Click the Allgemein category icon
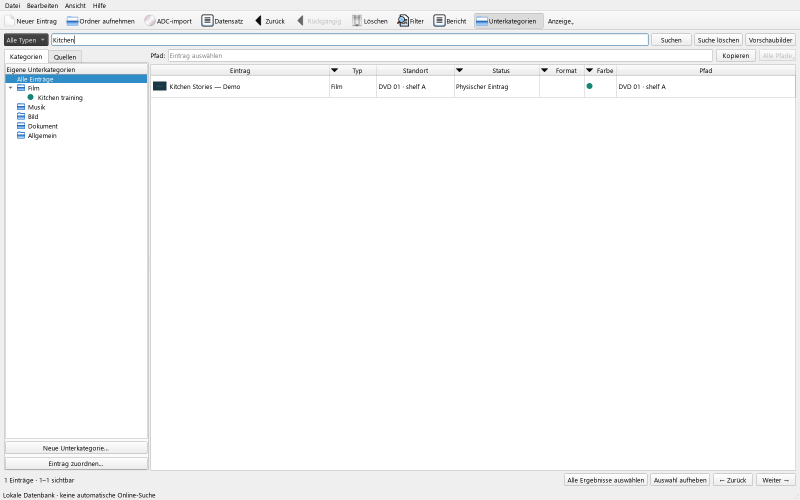This screenshot has height=500, width=800. (21, 136)
